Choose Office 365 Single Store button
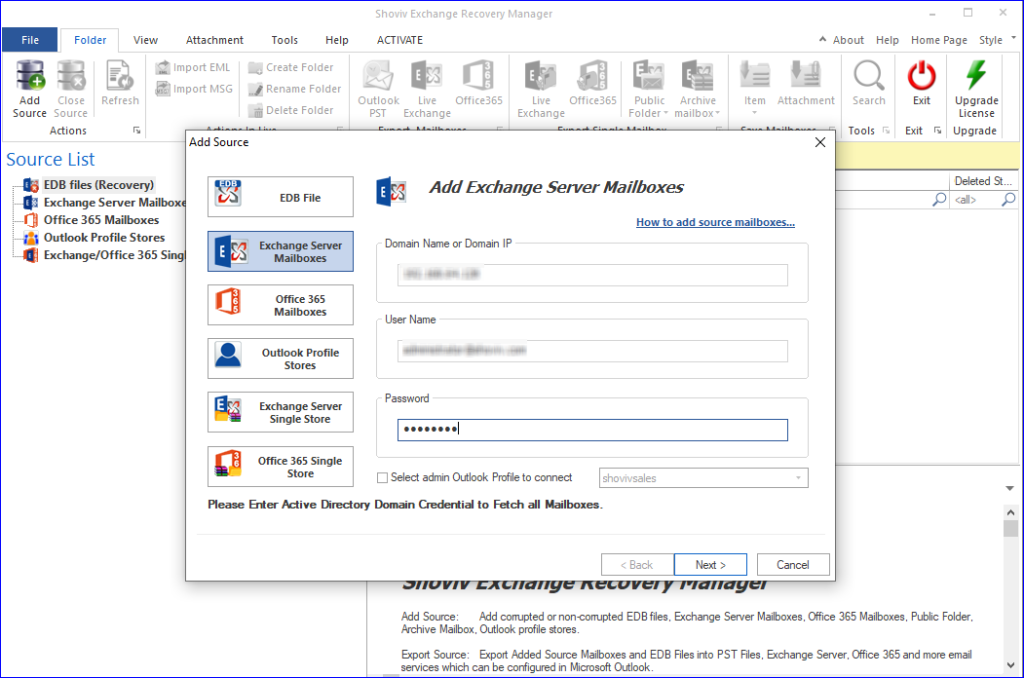The width and height of the screenshot is (1024, 678). pyautogui.click(x=280, y=466)
